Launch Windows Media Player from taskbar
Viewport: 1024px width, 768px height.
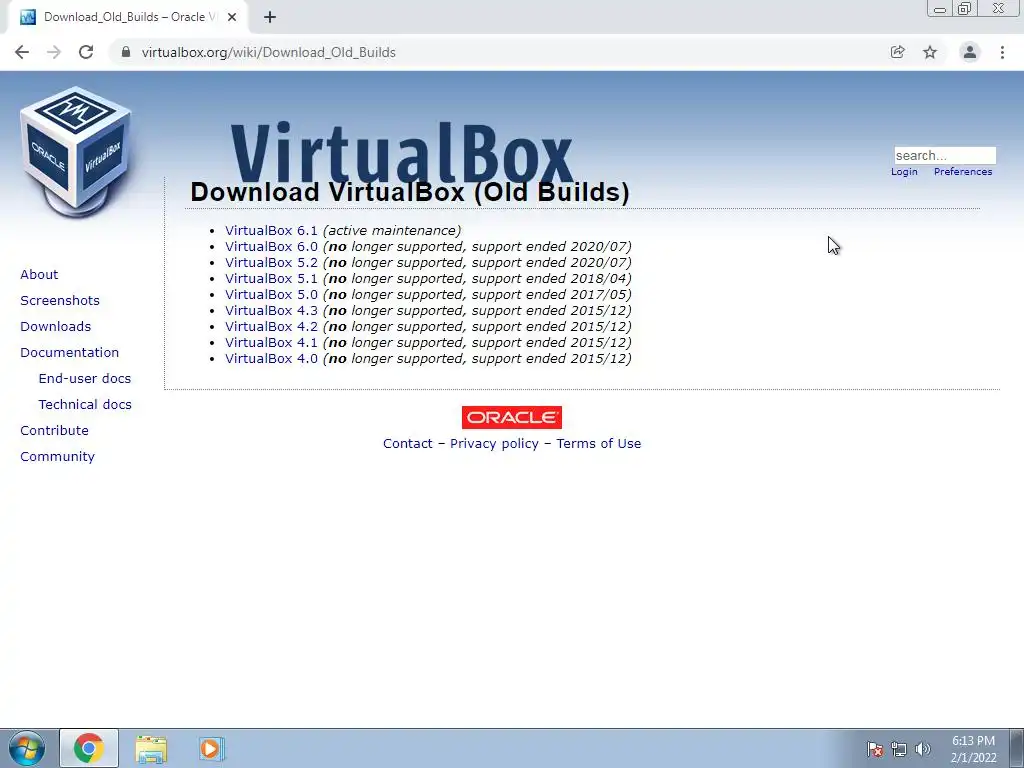(x=212, y=748)
